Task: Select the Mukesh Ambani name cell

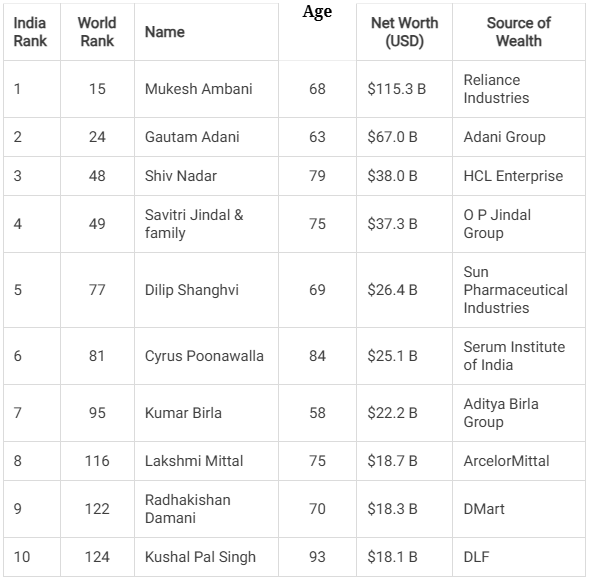Action: click(x=206, y=89)
